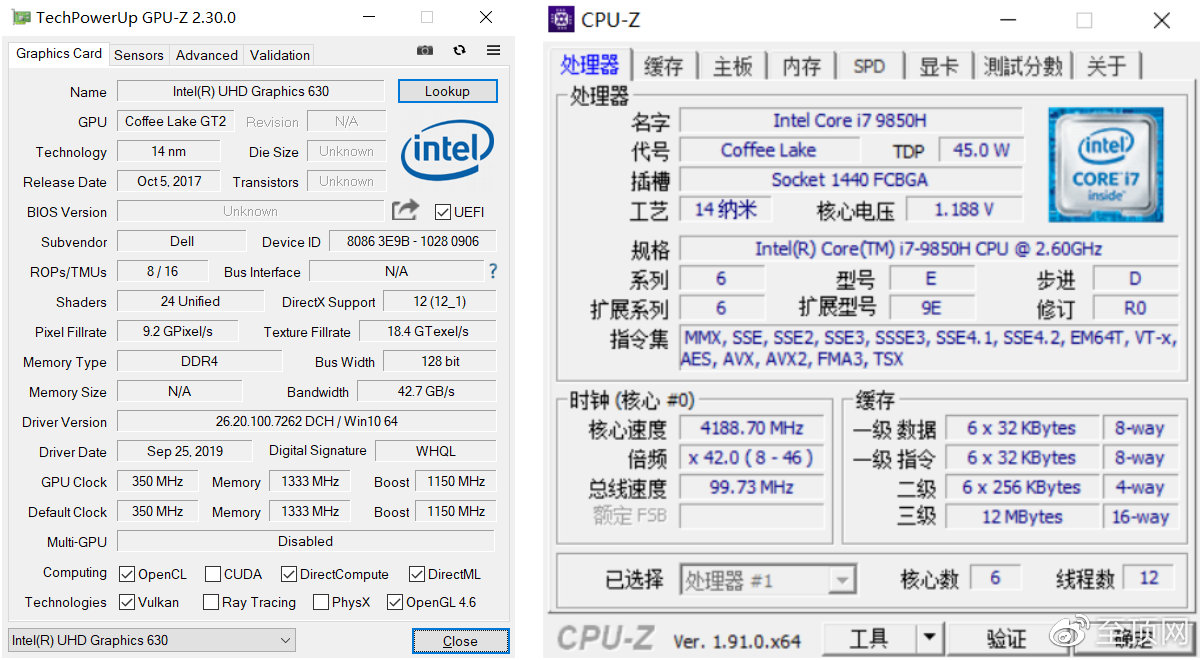Toggle the Vulkan checkbox
This screenshot has height=660, width=1202.
[127, 602]
